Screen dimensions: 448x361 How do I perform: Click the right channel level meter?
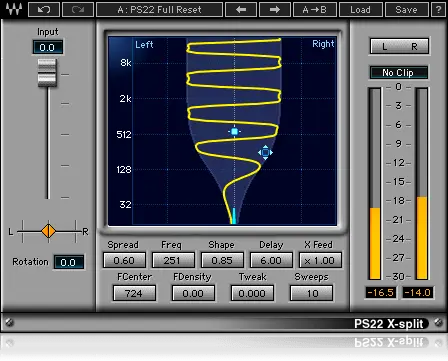click(x=422, y=184)
